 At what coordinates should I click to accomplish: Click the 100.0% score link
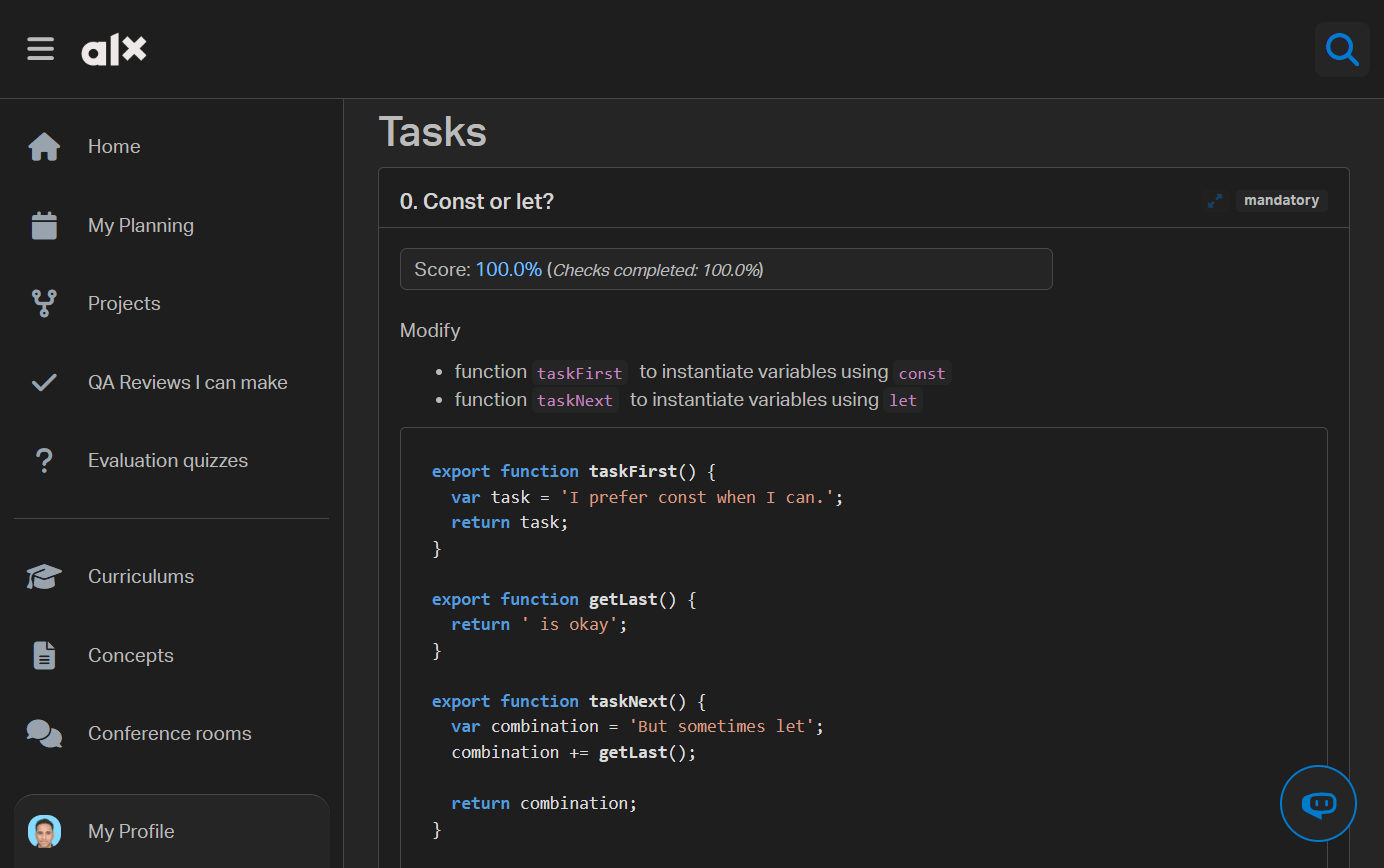coord(508,268)
